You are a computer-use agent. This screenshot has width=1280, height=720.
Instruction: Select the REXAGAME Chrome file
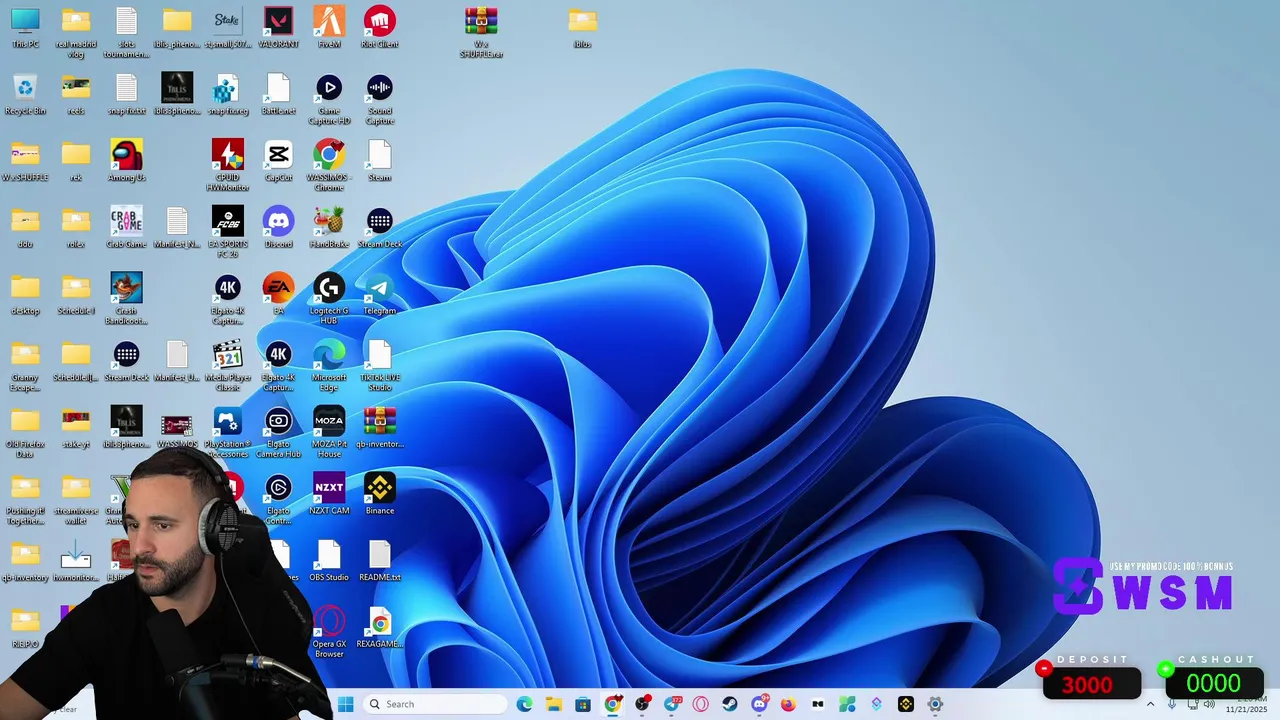[x=379, y=628]
